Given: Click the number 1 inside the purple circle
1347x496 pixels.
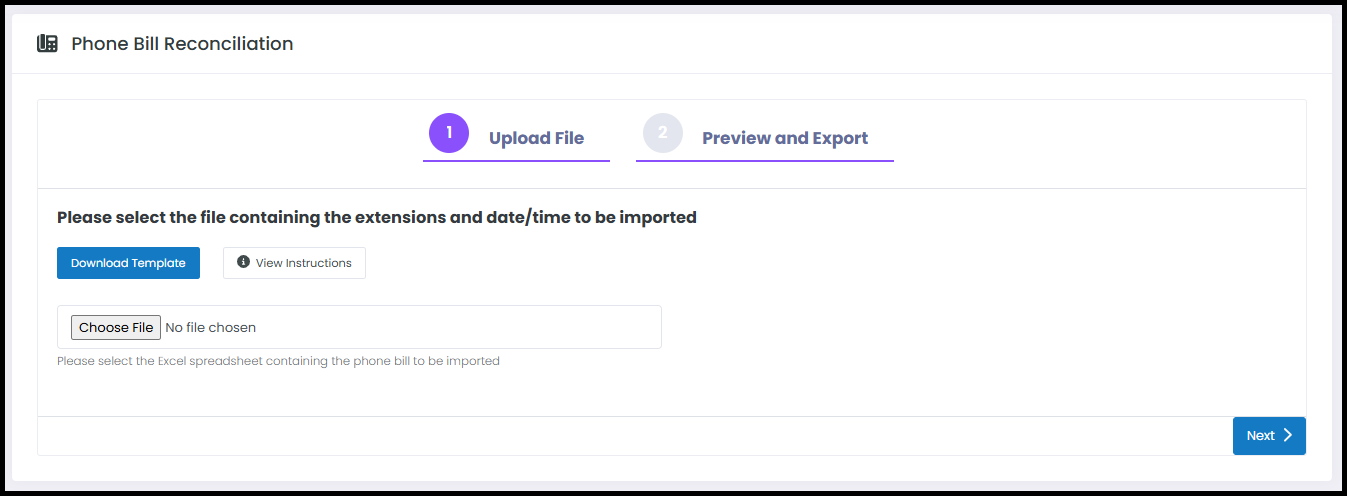Looking at the screenshot, I should point(449,133).
